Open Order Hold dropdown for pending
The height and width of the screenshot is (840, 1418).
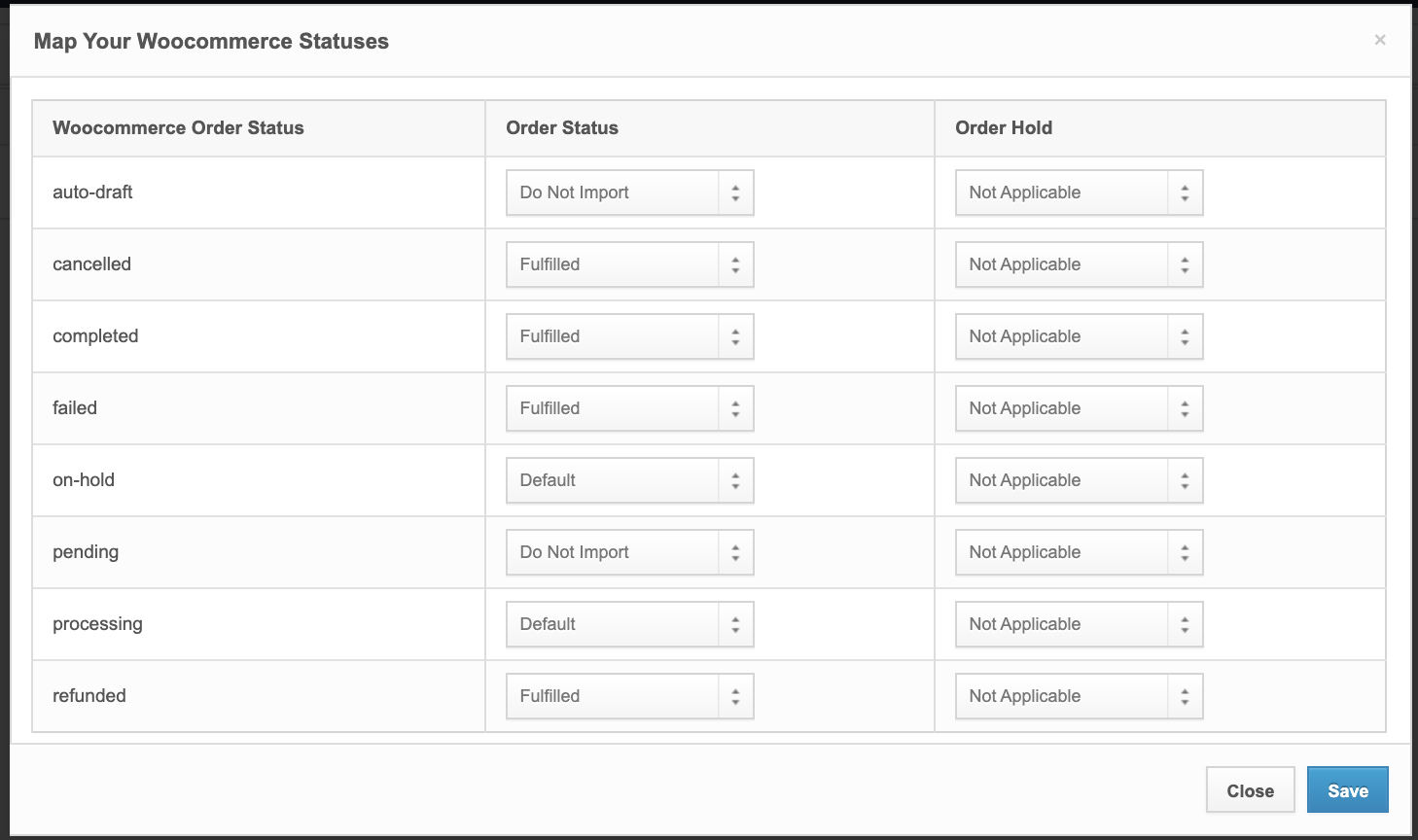pos(1079,552)
